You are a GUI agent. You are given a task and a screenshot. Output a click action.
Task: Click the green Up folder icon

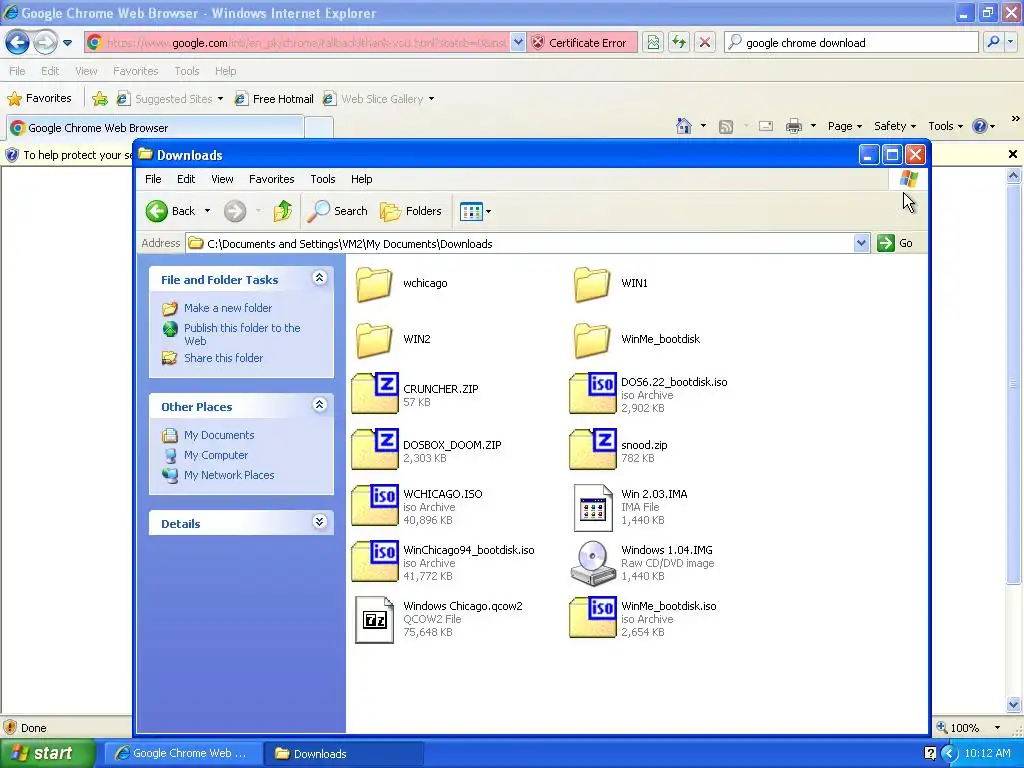click(x=282, y=211)
